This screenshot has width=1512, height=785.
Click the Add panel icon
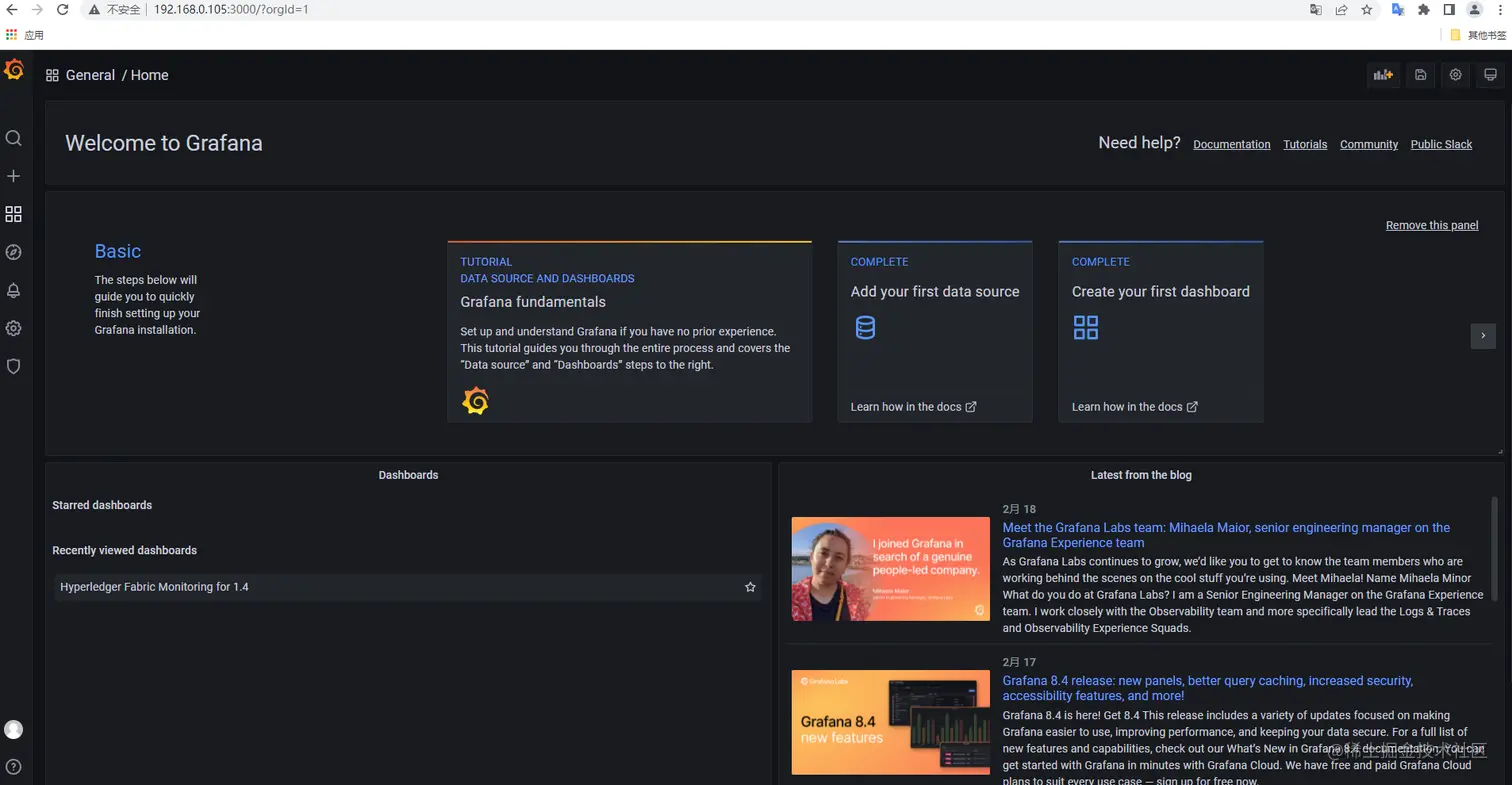1383,75
